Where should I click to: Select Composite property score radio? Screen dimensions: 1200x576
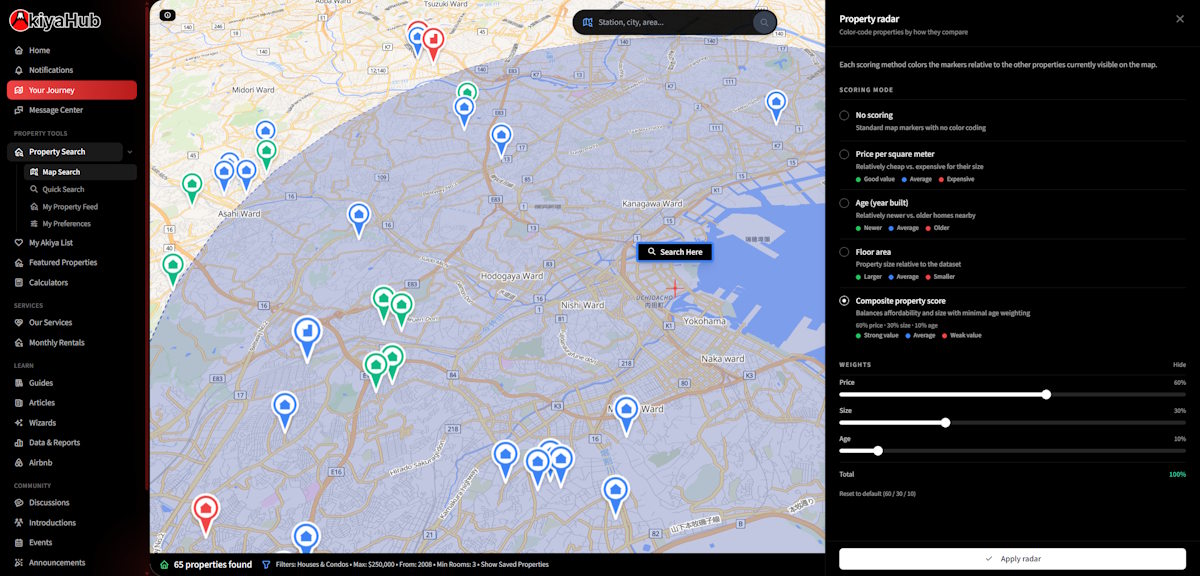tap(845, 301)
